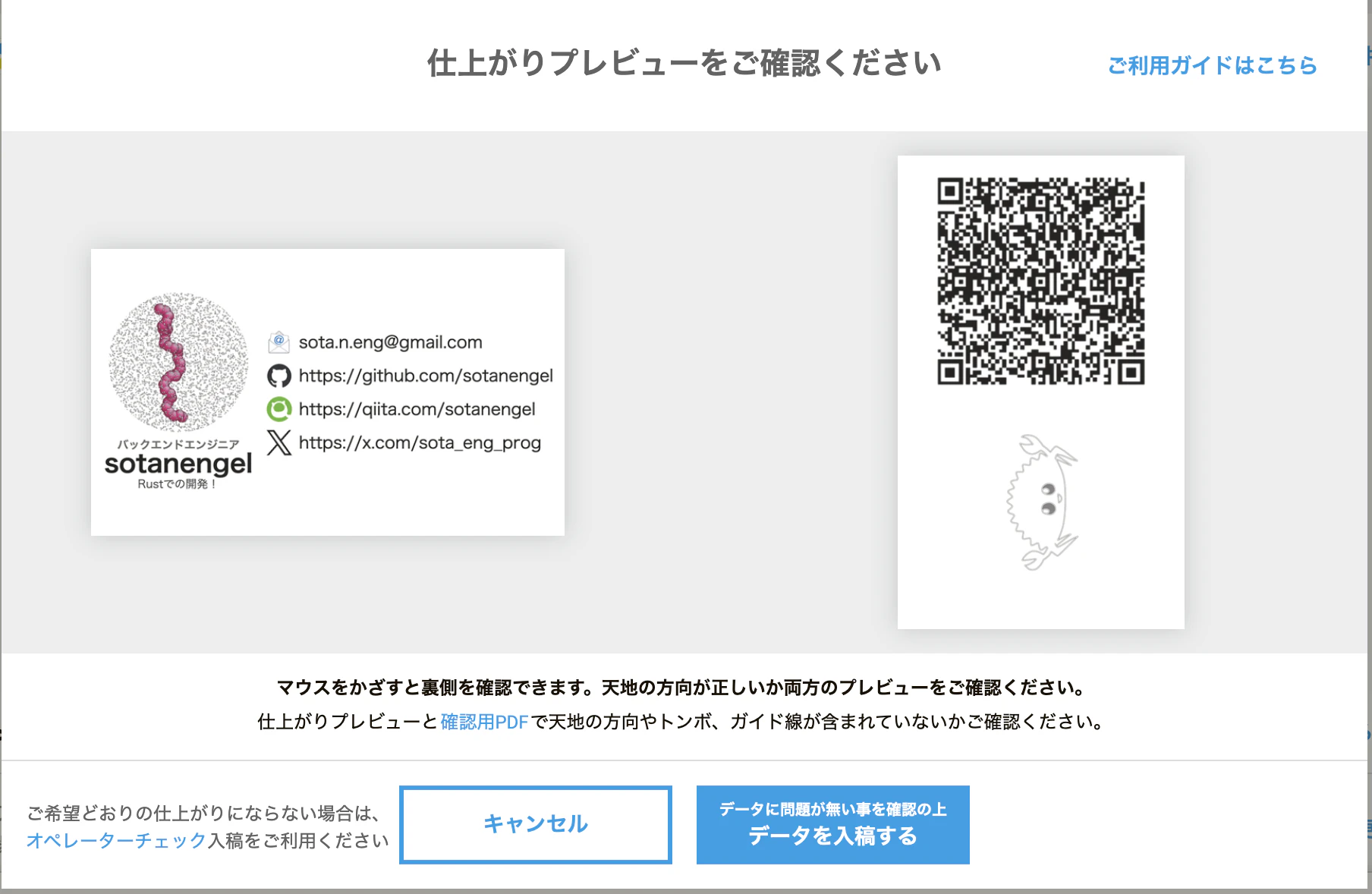Viewport: 1372px width, 894px height.
Task: Click the email envelope icon on card
Action: pos(279,342)
